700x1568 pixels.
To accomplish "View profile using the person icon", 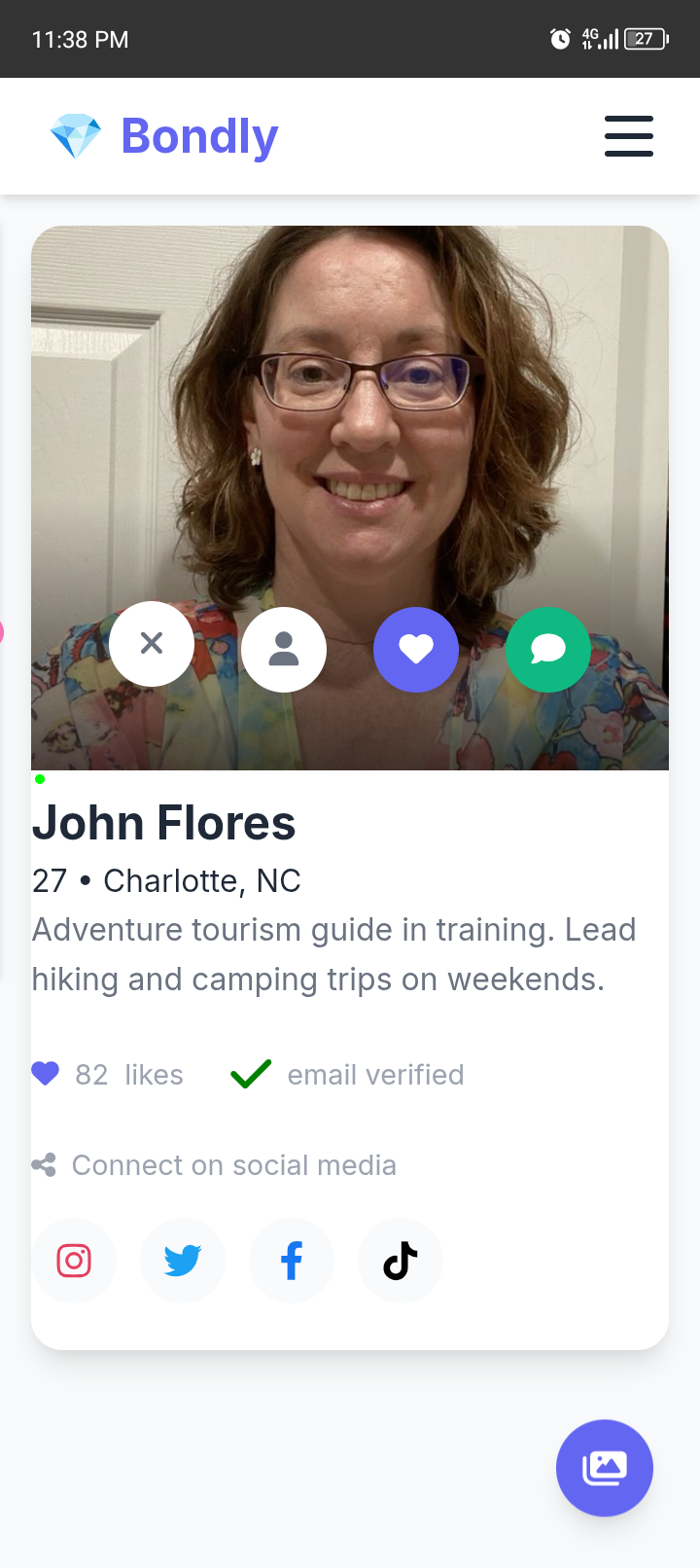I will [284, 650].
